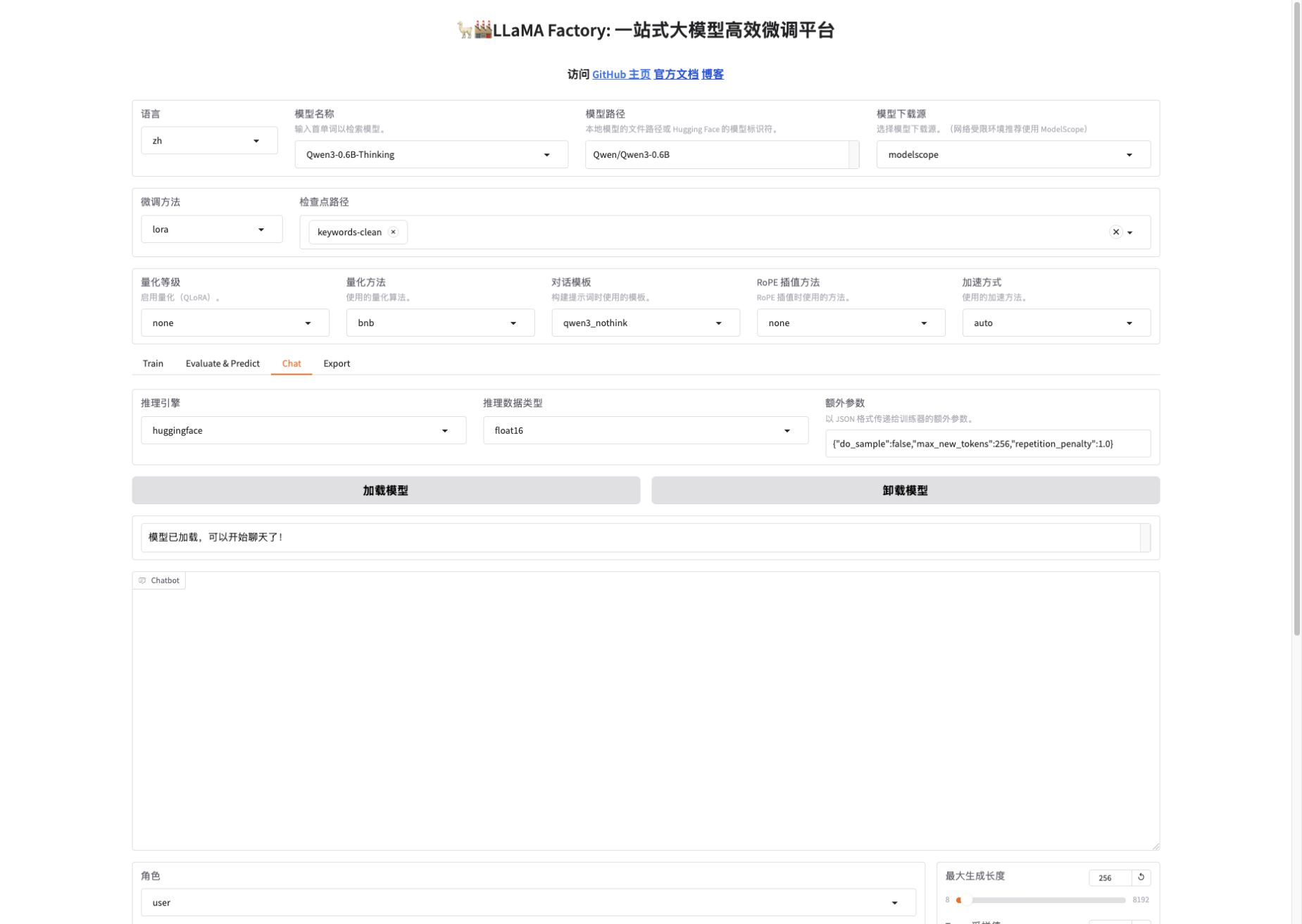Viewport: 1302px width, 924px height.
Task: Open the 量化方法 bnb dropdown
Action: pos(440,323)
